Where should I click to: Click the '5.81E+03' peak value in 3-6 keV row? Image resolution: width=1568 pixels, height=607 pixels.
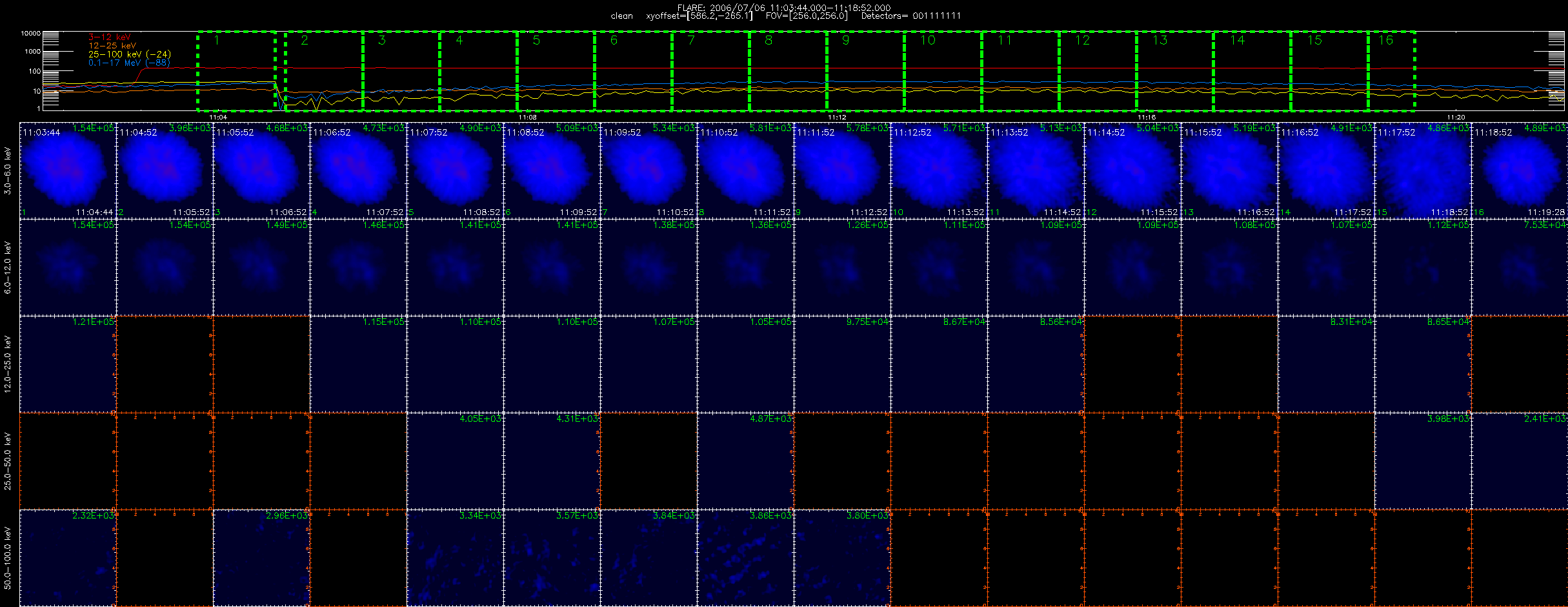[770, 128]
